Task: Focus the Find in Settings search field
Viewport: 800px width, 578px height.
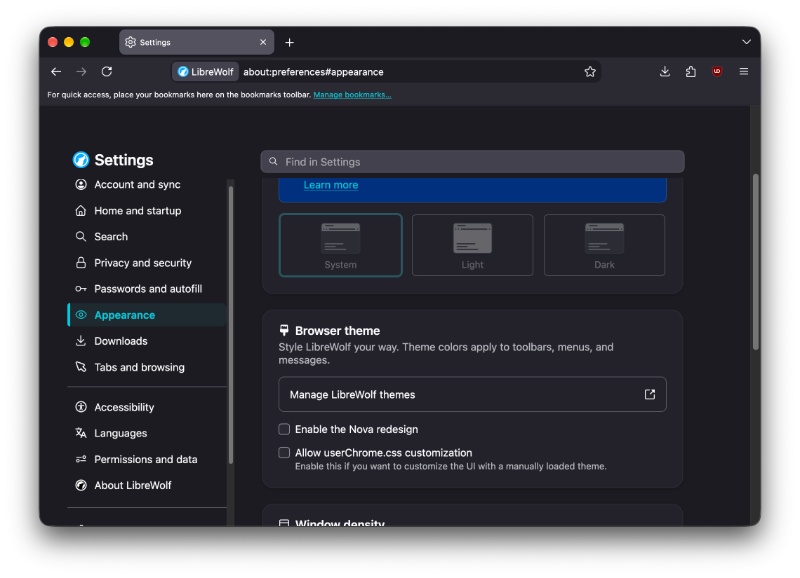Action: 472,162
